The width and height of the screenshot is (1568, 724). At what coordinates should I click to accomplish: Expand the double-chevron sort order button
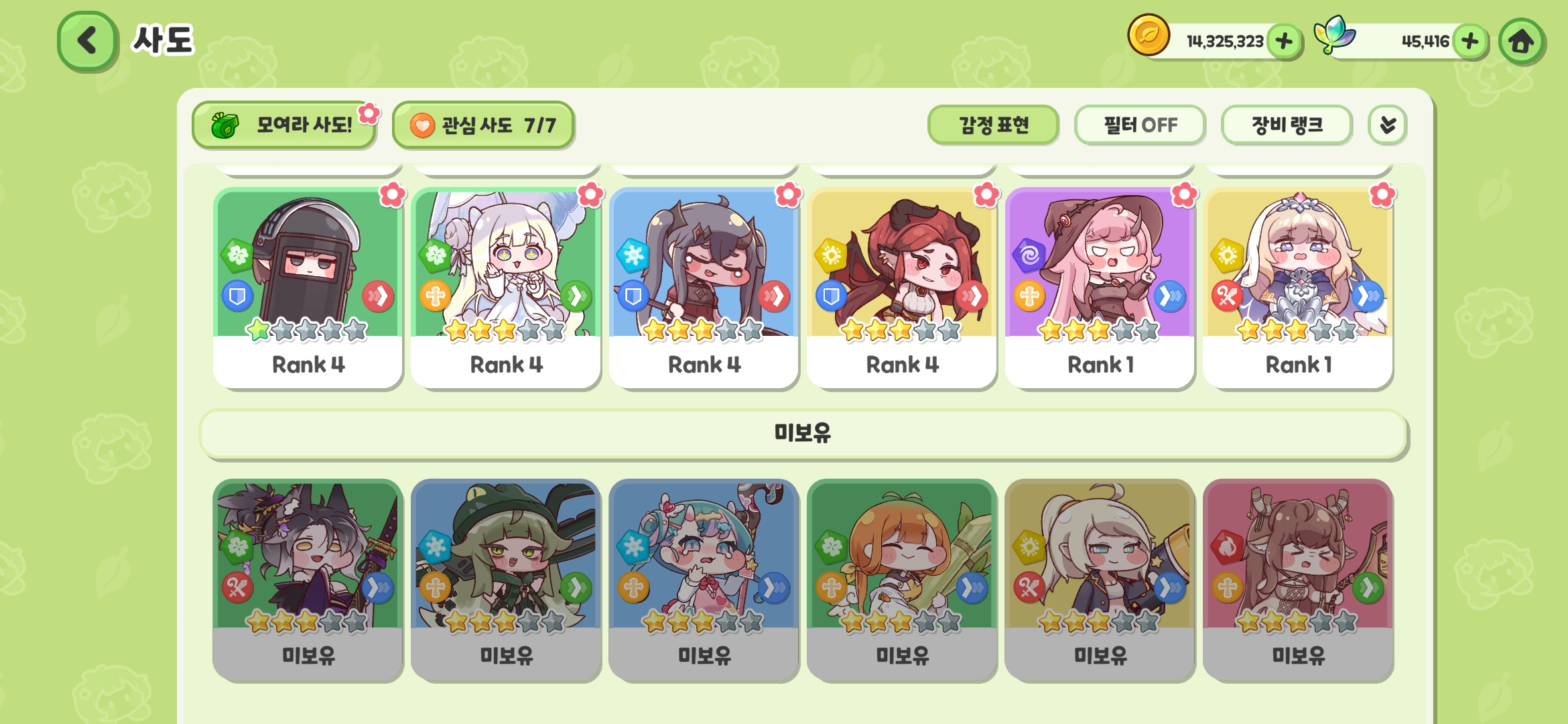click(x=1388, y=125)
